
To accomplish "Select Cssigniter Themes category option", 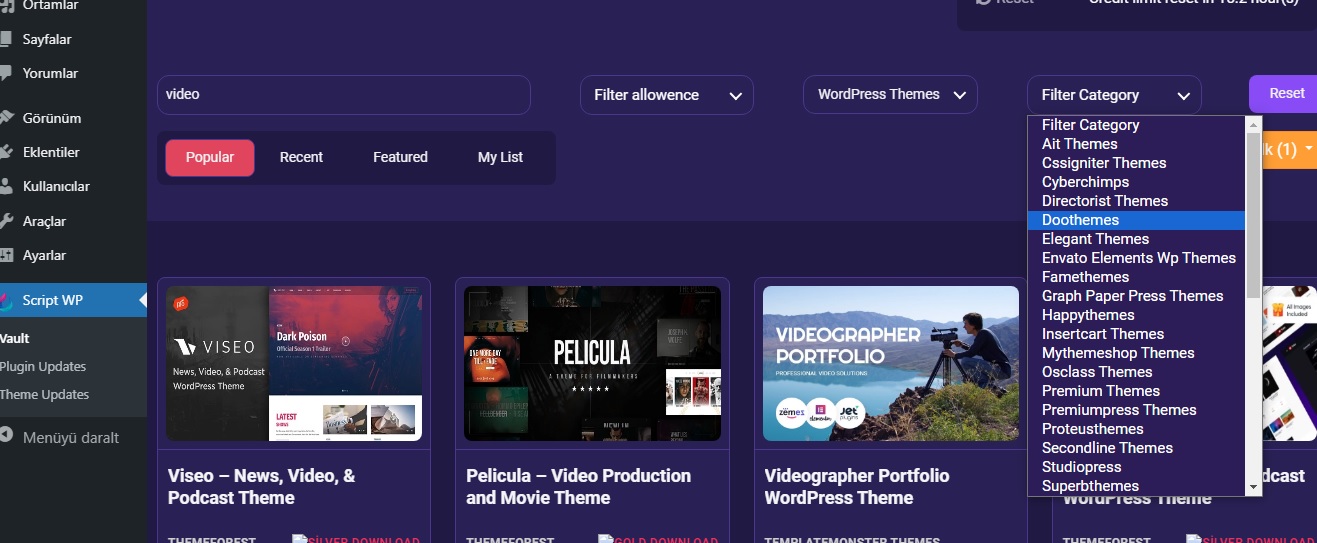I will coord(1136,163).
